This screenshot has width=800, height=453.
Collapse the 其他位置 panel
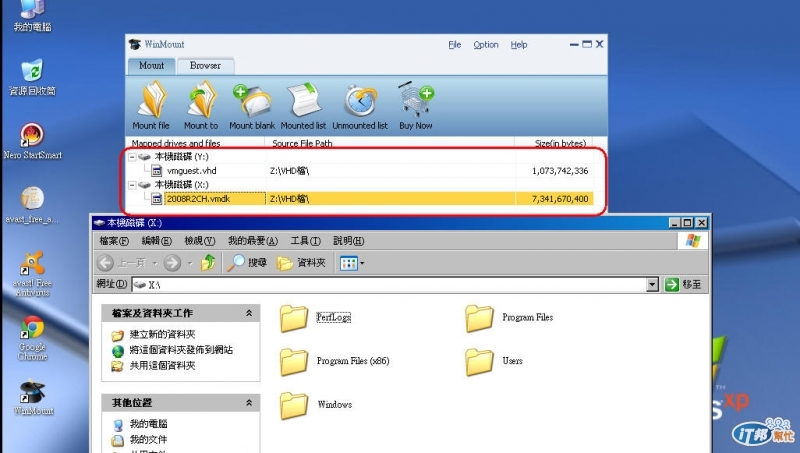pos(249,403)
